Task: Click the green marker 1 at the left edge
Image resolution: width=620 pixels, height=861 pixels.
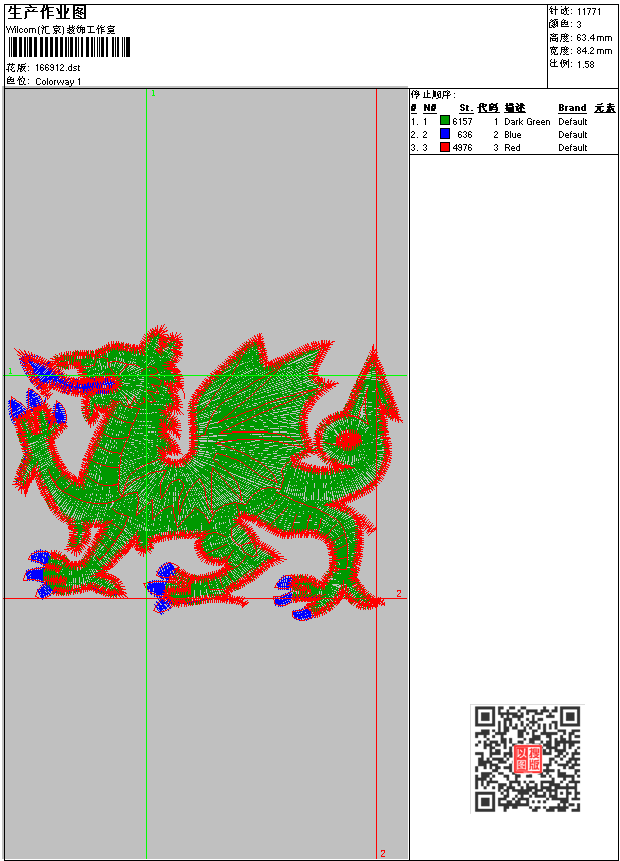Action: [10, 371]
